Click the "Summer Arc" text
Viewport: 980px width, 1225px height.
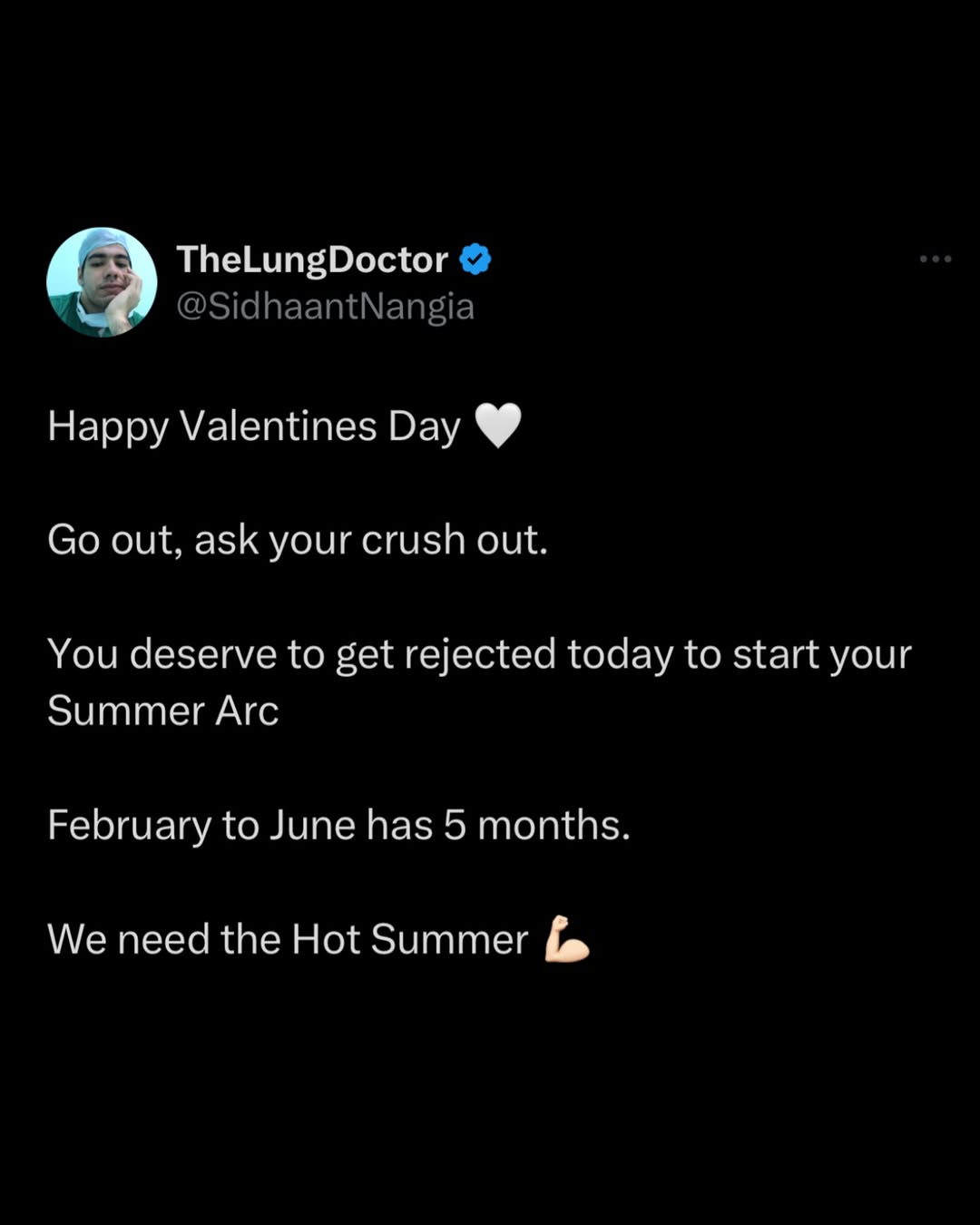[x=163, y=710]
